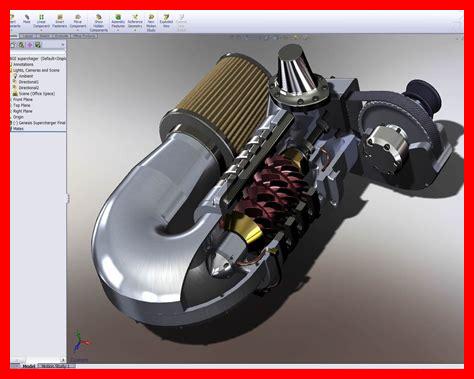
Task: Expand the Reference Geometry dropdown arrow
Action: [x=135, y=30]
